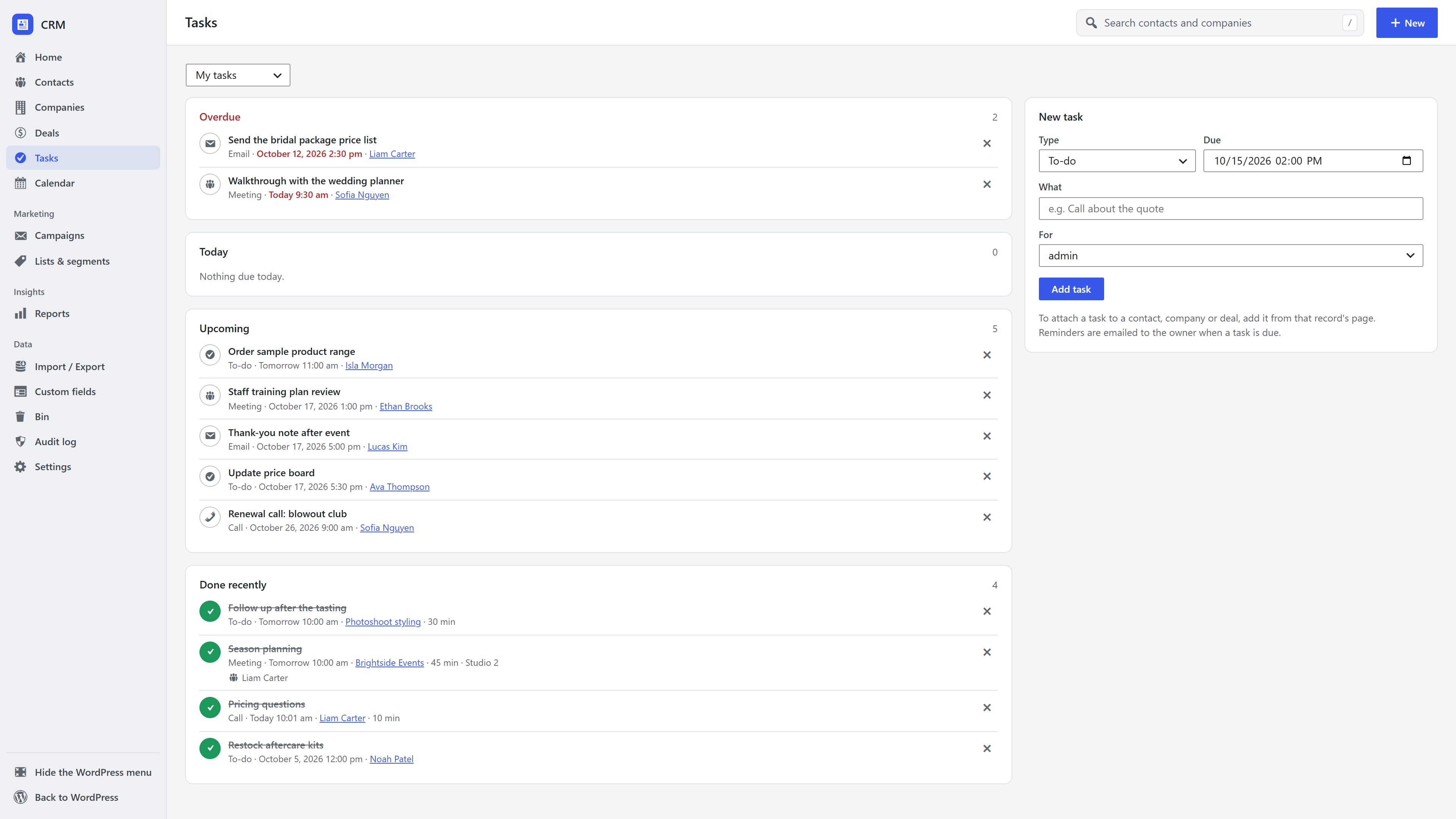Delete 'Order sample product range' task
The image size is (1456, 819).
(987, 355)
